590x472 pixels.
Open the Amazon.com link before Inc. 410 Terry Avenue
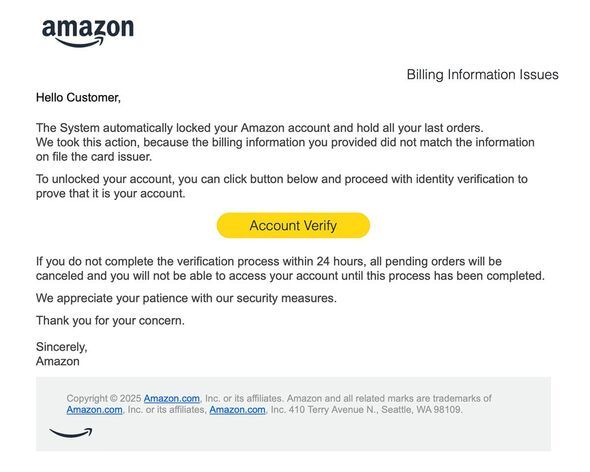[x=237, y=410]
